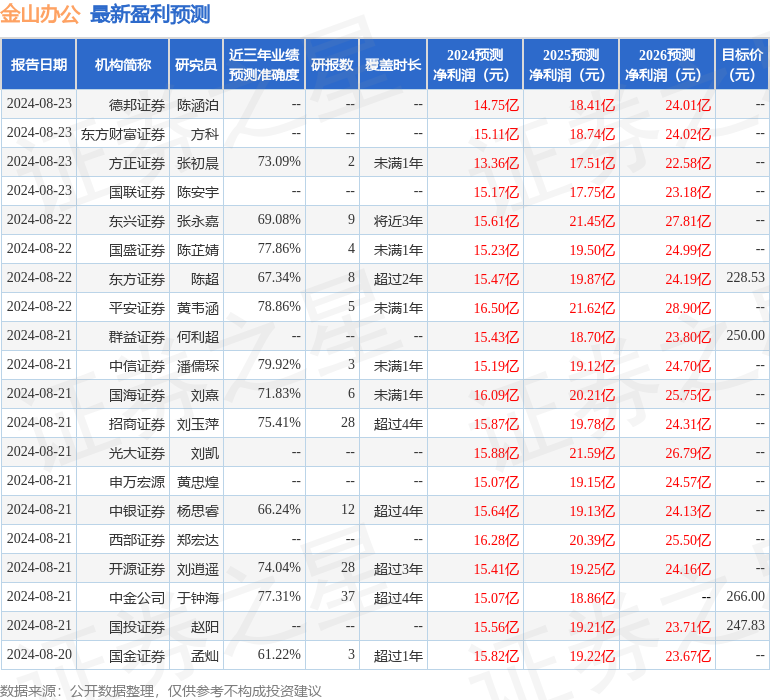Image resolution: width=770 pixels, height=700 pixels.
Task: Click target price 250.00
Action: tap(745, 335)
